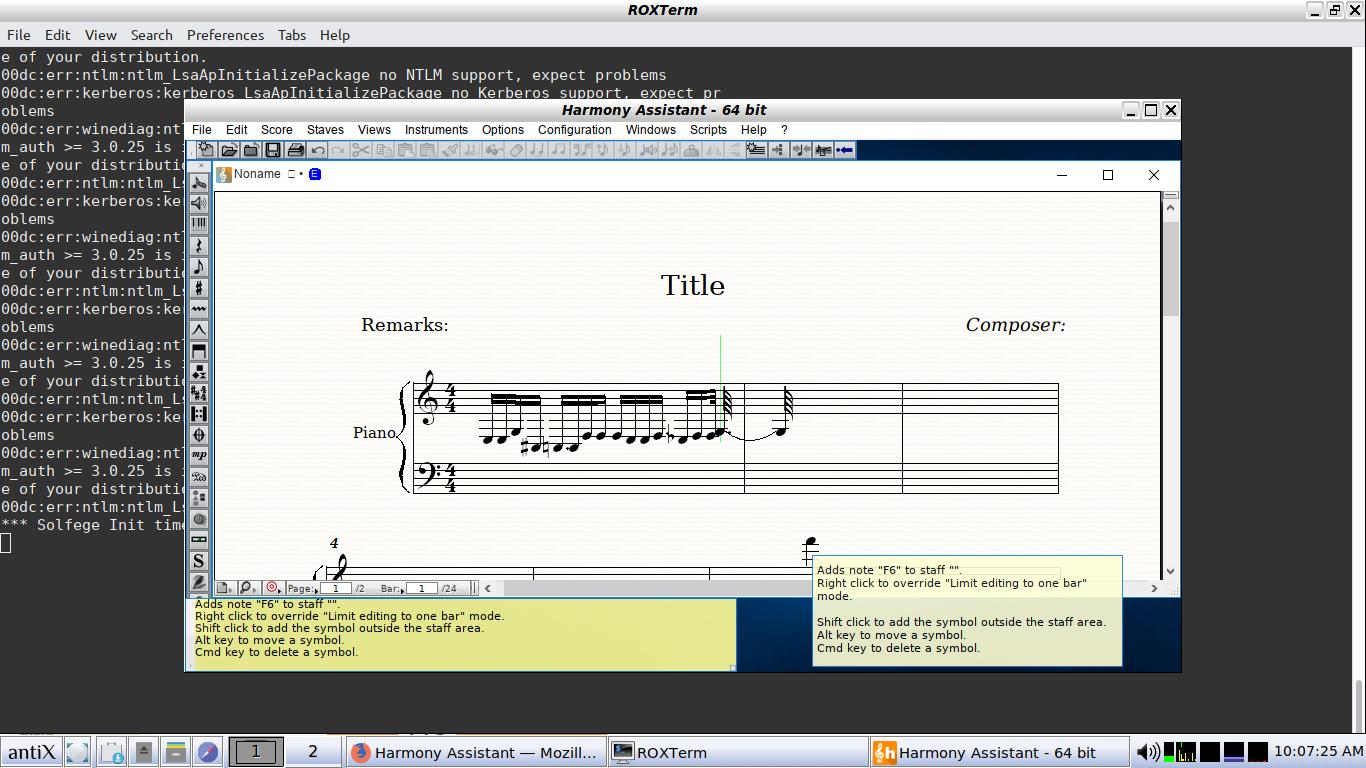Select the repeat barline palette icon
The height and width of the screenshot is (768, 1366).
(x=199, y=414)
